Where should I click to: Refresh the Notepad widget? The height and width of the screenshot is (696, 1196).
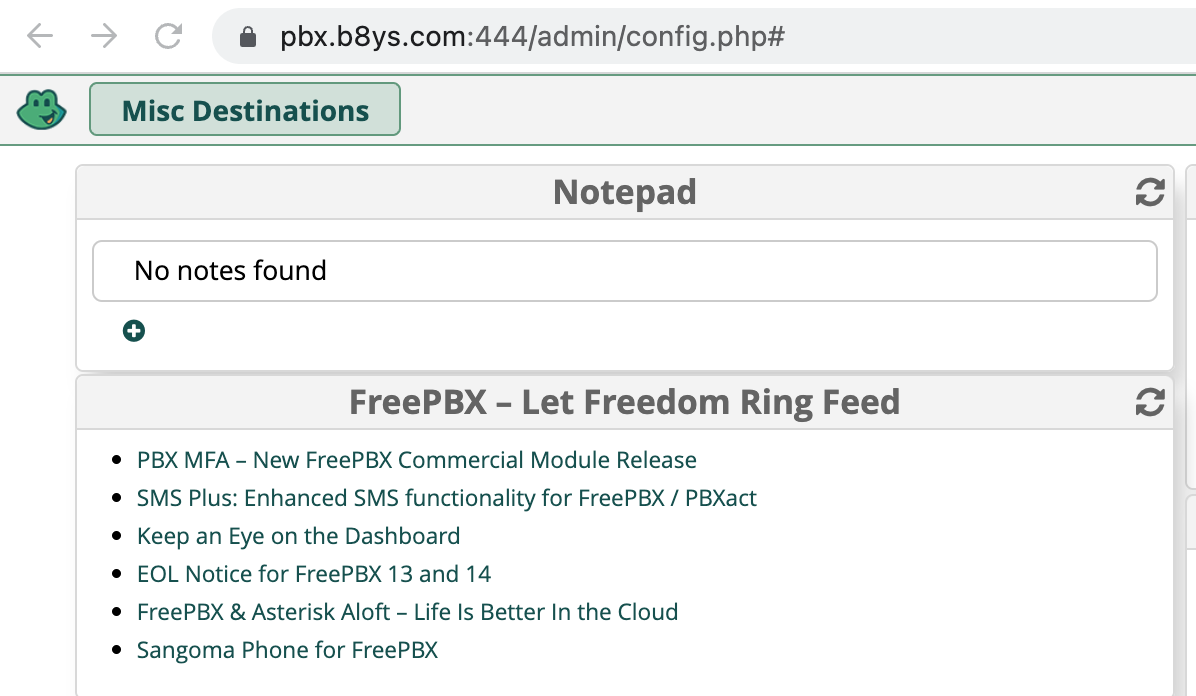pos(1150,193)
